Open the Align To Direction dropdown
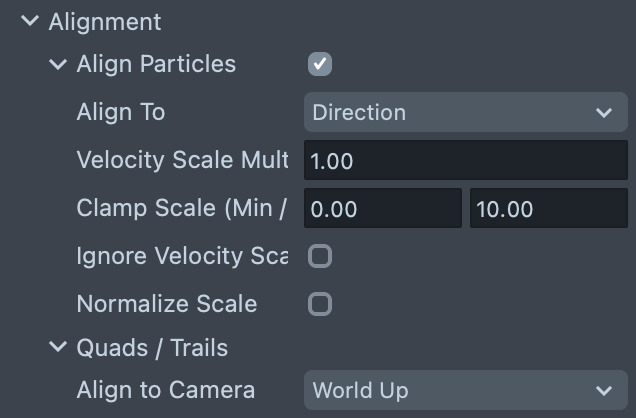 pyautogui.click(x=465, y=113)
